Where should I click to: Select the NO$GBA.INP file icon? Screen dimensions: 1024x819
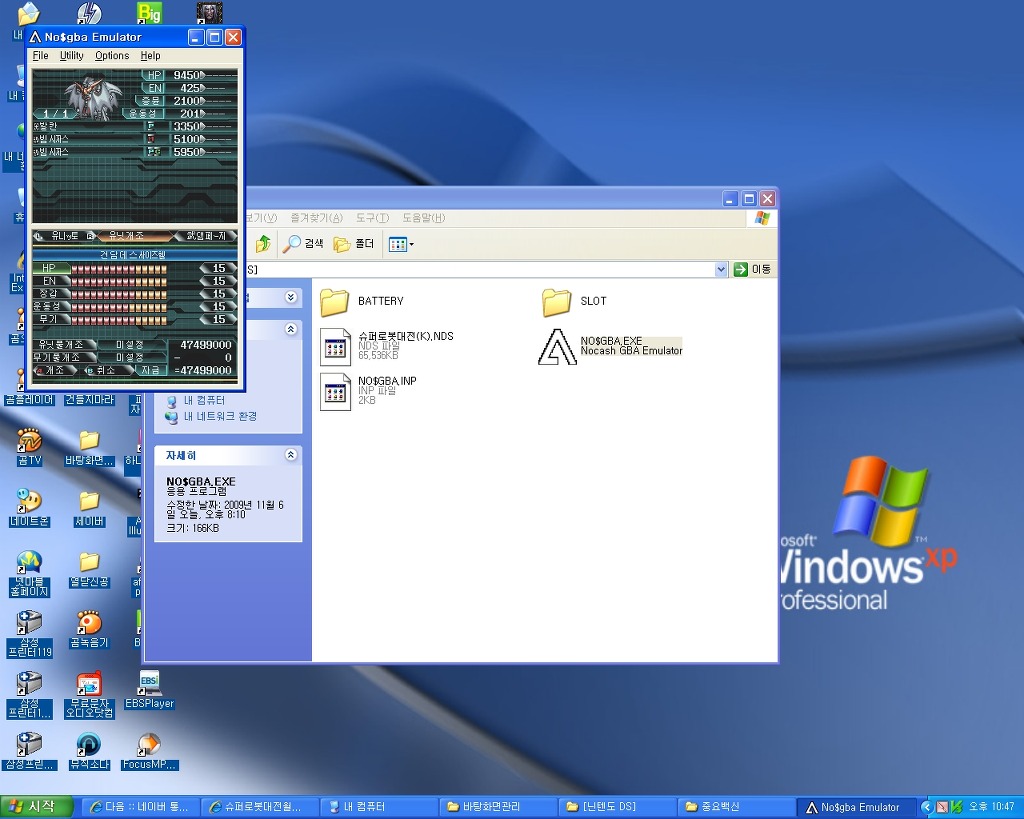point(336,391)
